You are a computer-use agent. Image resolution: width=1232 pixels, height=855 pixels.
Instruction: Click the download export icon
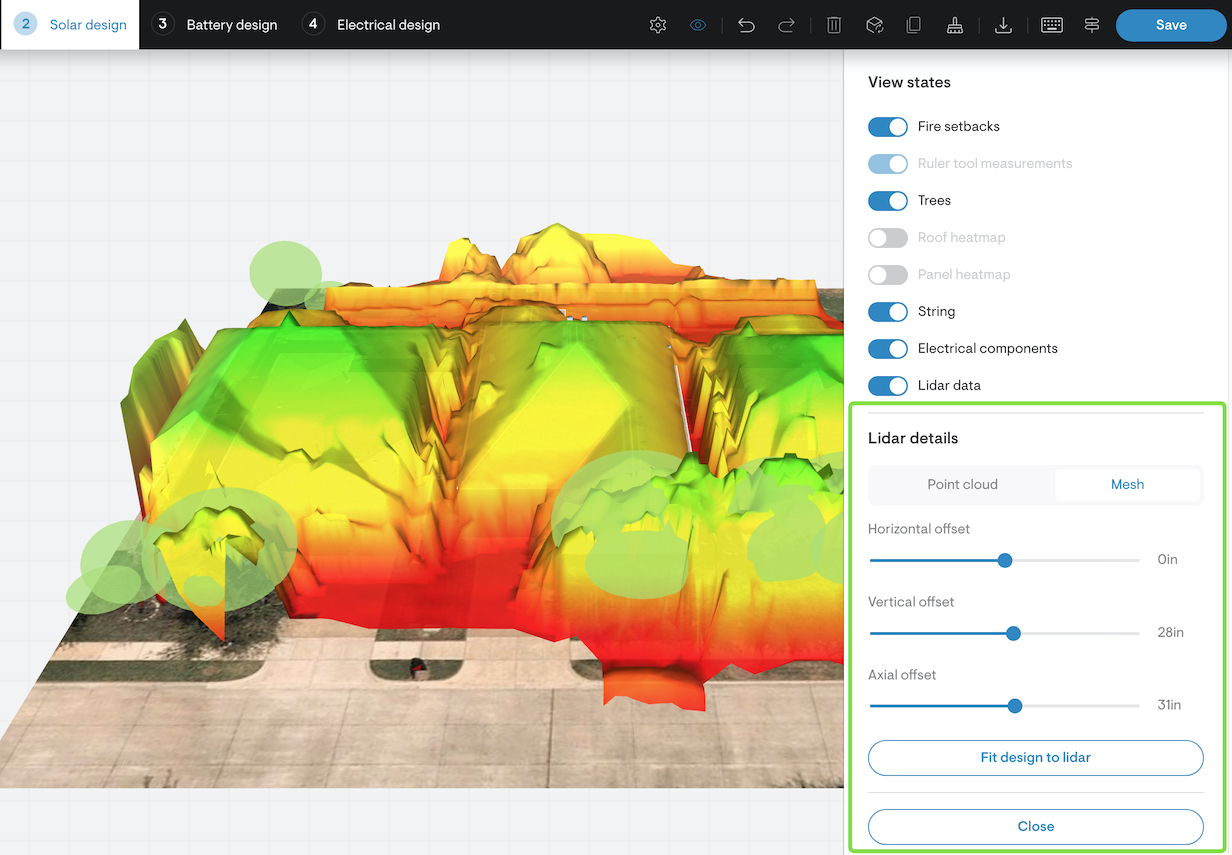tap(1003, 25)
